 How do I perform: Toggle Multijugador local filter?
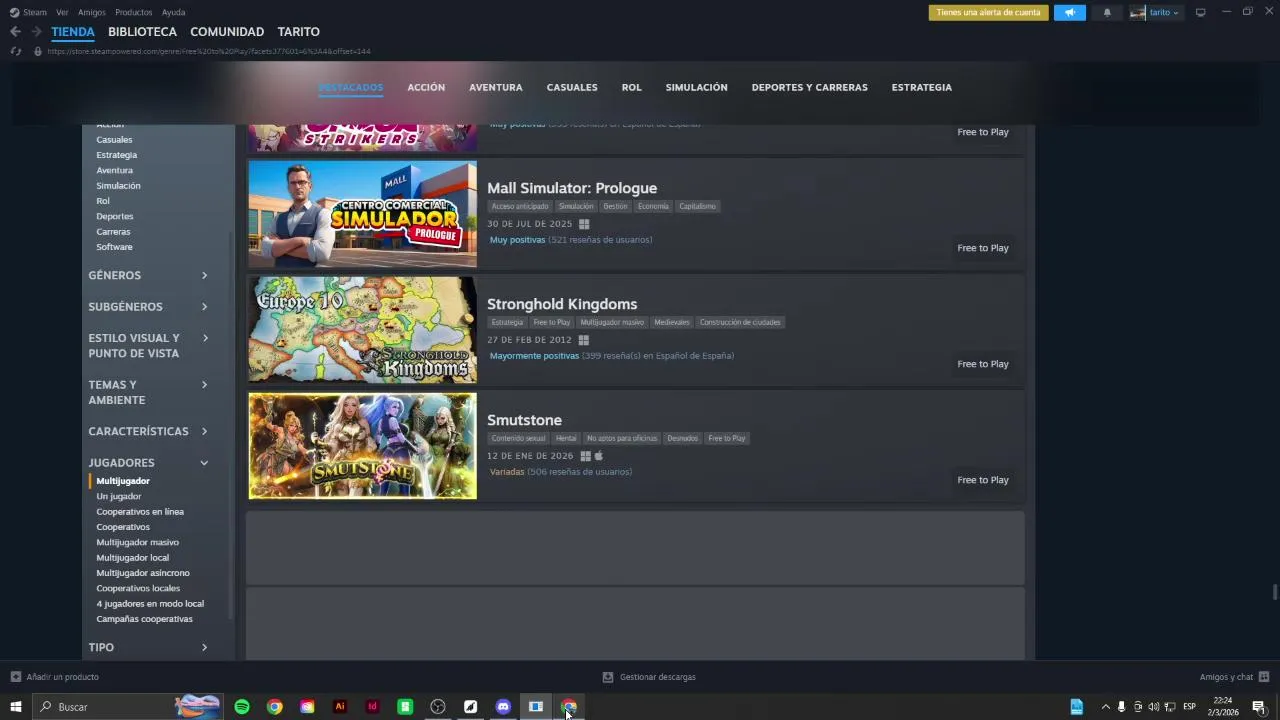tap(133, 558)
